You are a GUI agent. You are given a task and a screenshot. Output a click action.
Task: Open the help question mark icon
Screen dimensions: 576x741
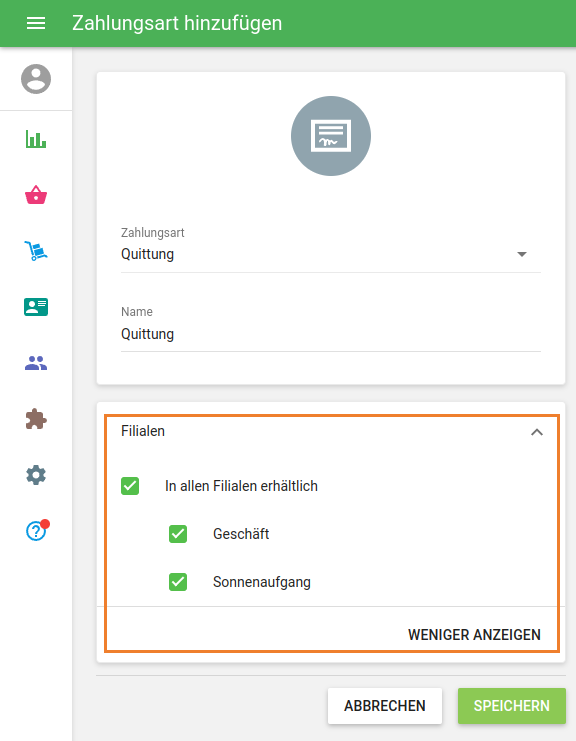pos(37,530)
